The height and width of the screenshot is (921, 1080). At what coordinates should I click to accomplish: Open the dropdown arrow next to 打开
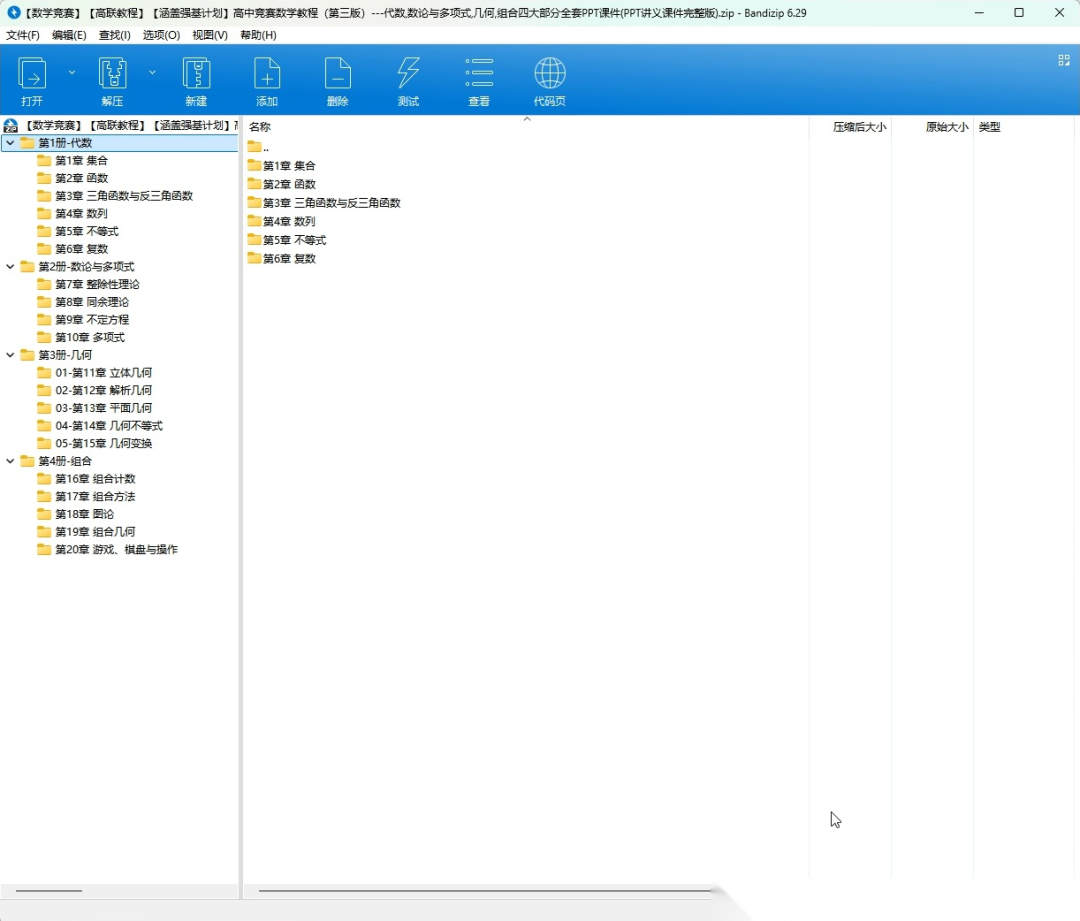[x=72, y=72]
